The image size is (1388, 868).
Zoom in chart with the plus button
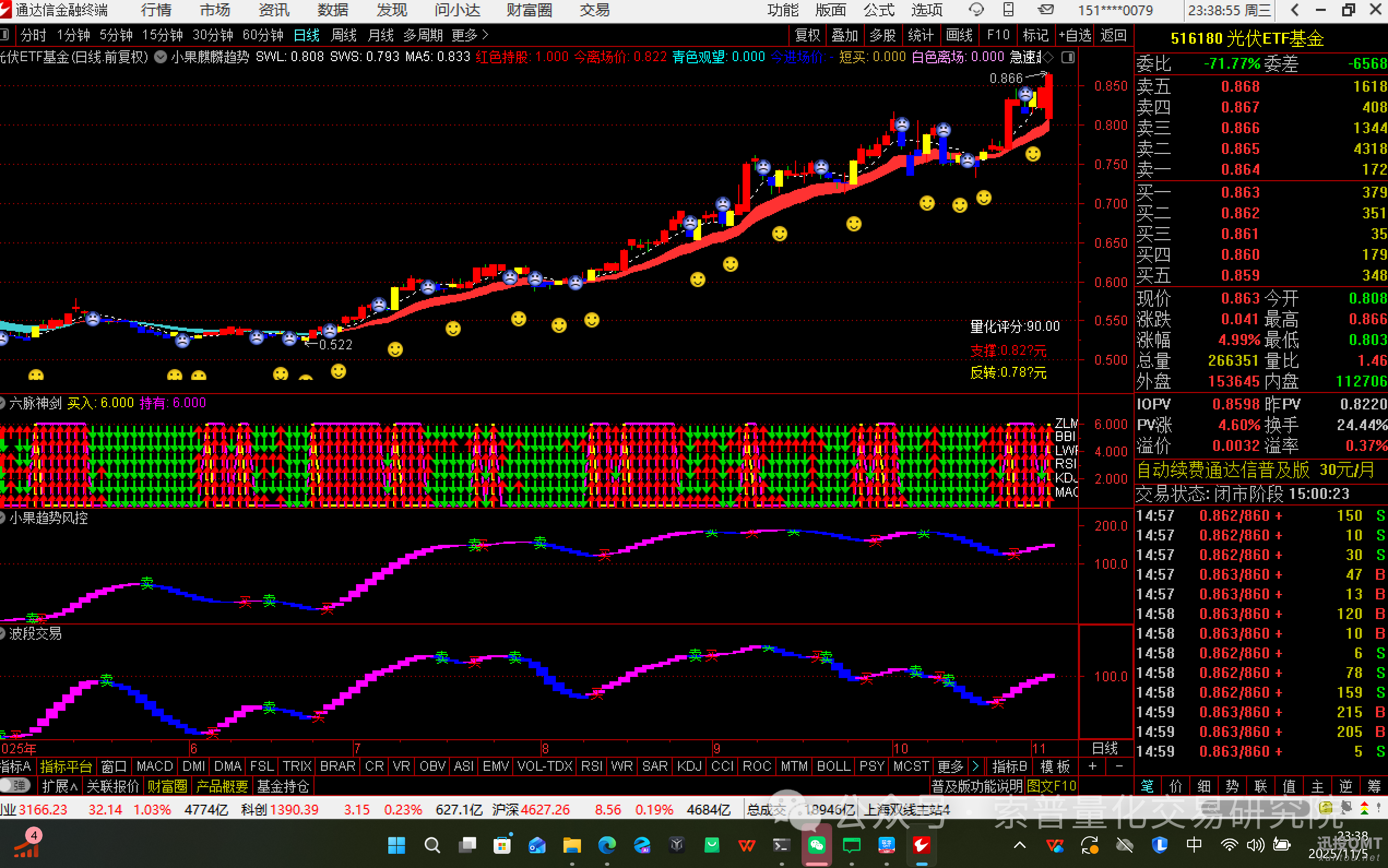coord(1093,766)
